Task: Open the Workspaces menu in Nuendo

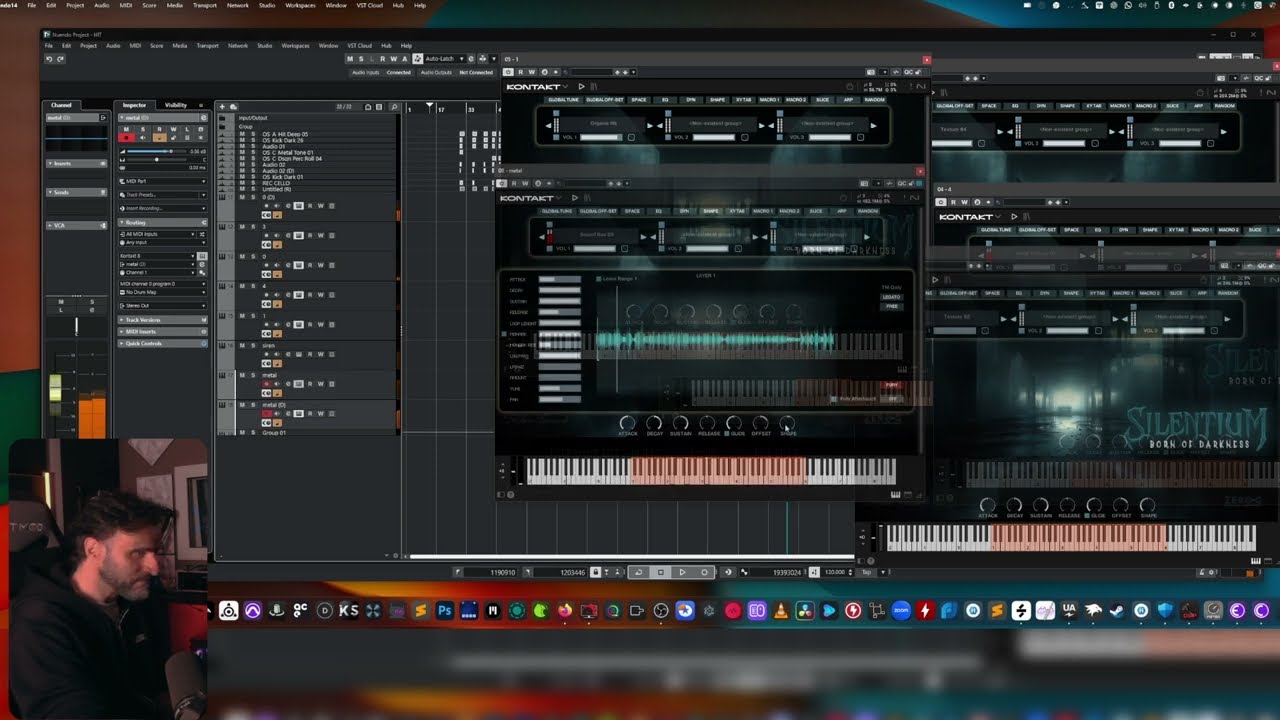Action: pyautogui.click(x=295, y=46)
